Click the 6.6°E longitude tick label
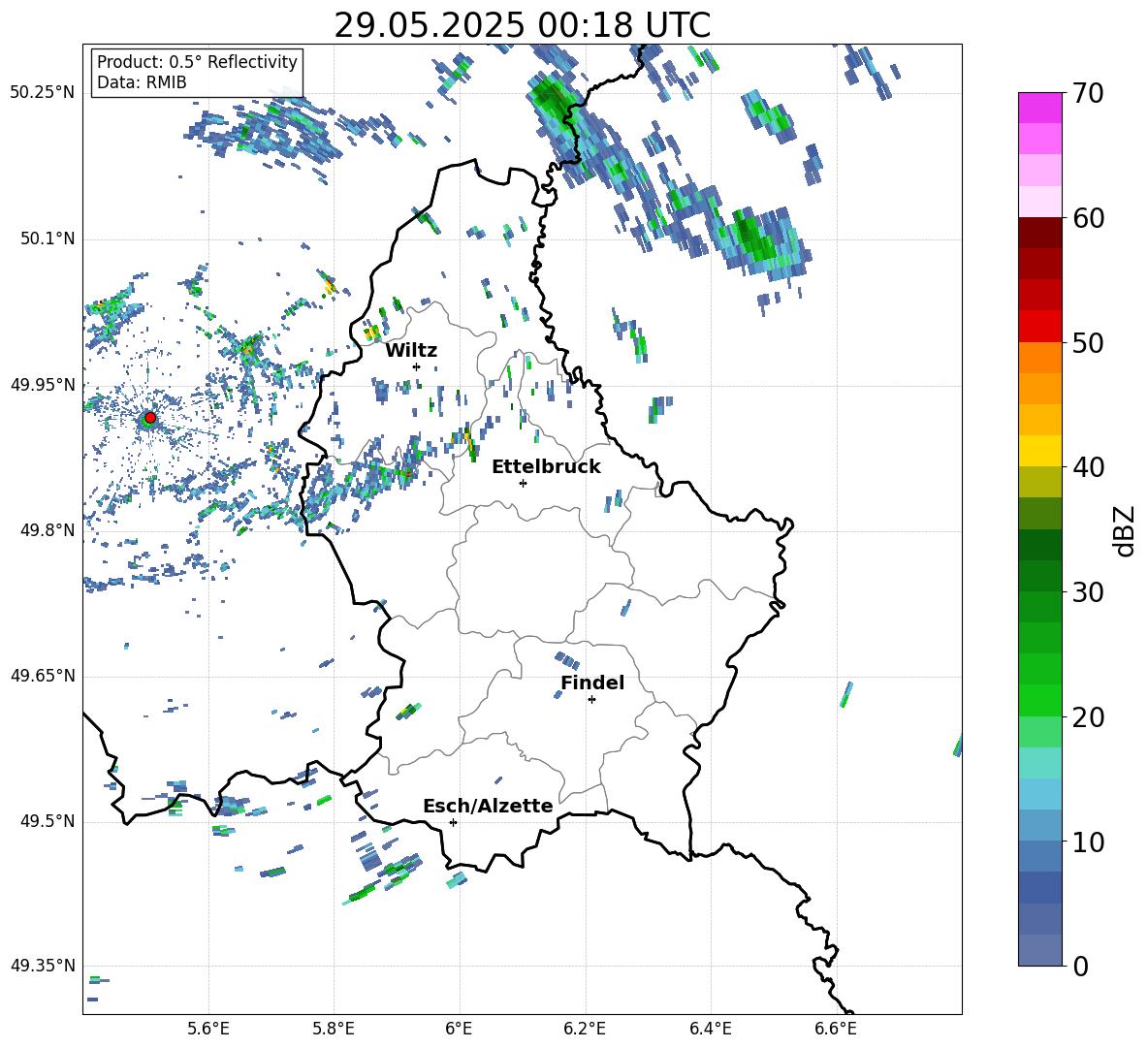1148x1048 pixels. 836,1029
